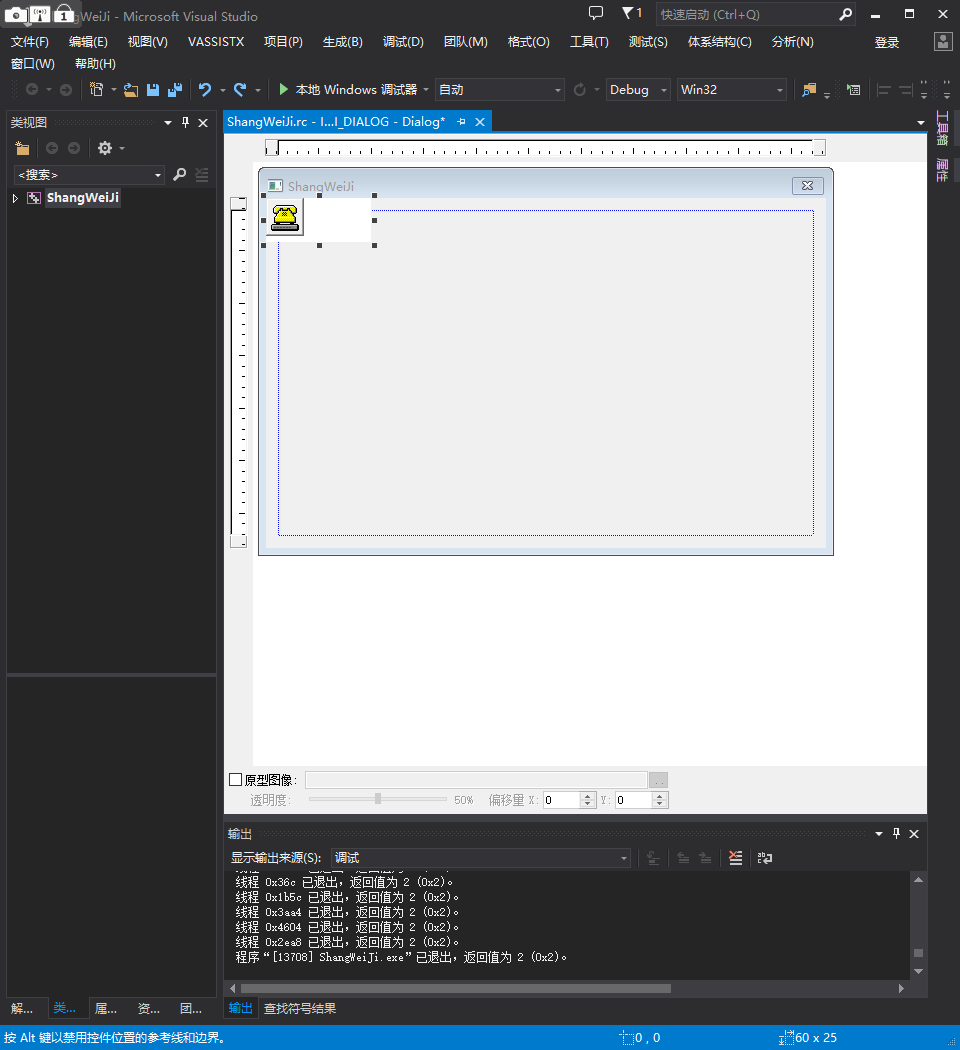This screenshot has width=960, height=1050.
Task: Click the Find in Files toolbar icon
Action: [809, 90]
